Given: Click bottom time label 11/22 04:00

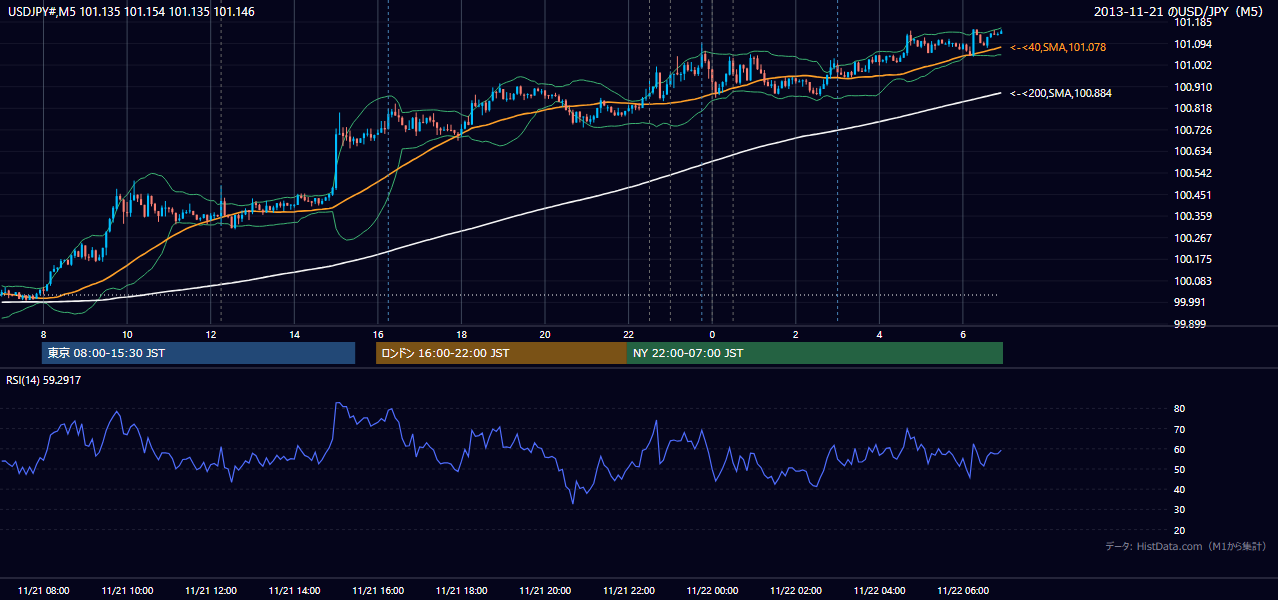Looking at the screenshot, I should (879, 591).
